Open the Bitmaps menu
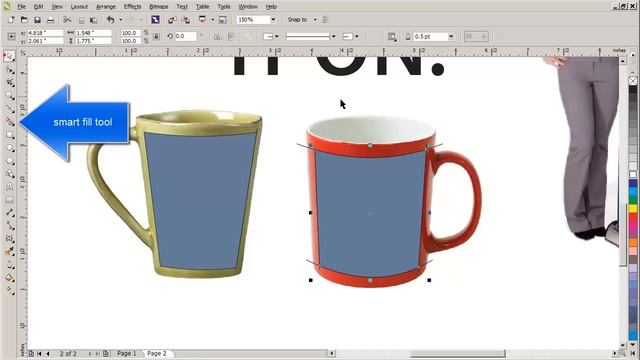 click(x=159, y=7)
